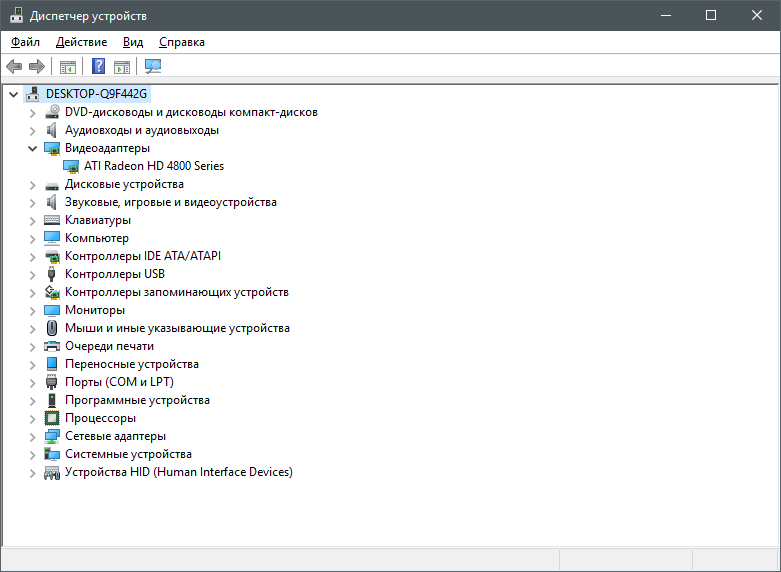Open the Действие menu
This screenshot has height=572, width=781.
point(81,42)
